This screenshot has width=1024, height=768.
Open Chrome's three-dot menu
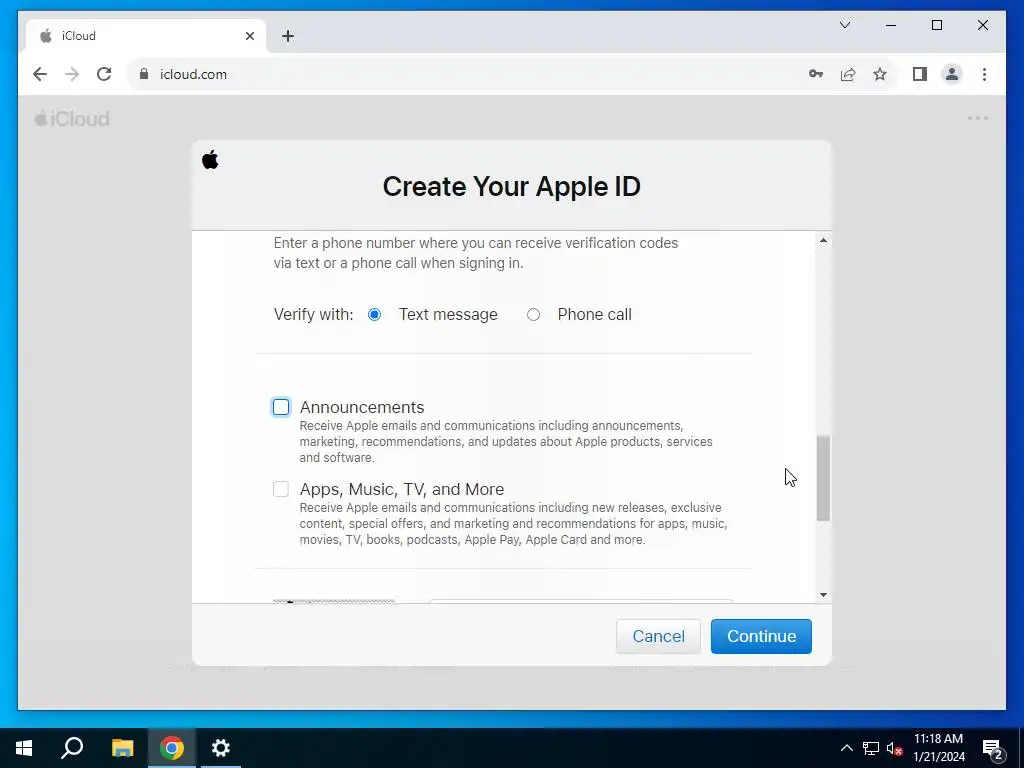point(984,74)
